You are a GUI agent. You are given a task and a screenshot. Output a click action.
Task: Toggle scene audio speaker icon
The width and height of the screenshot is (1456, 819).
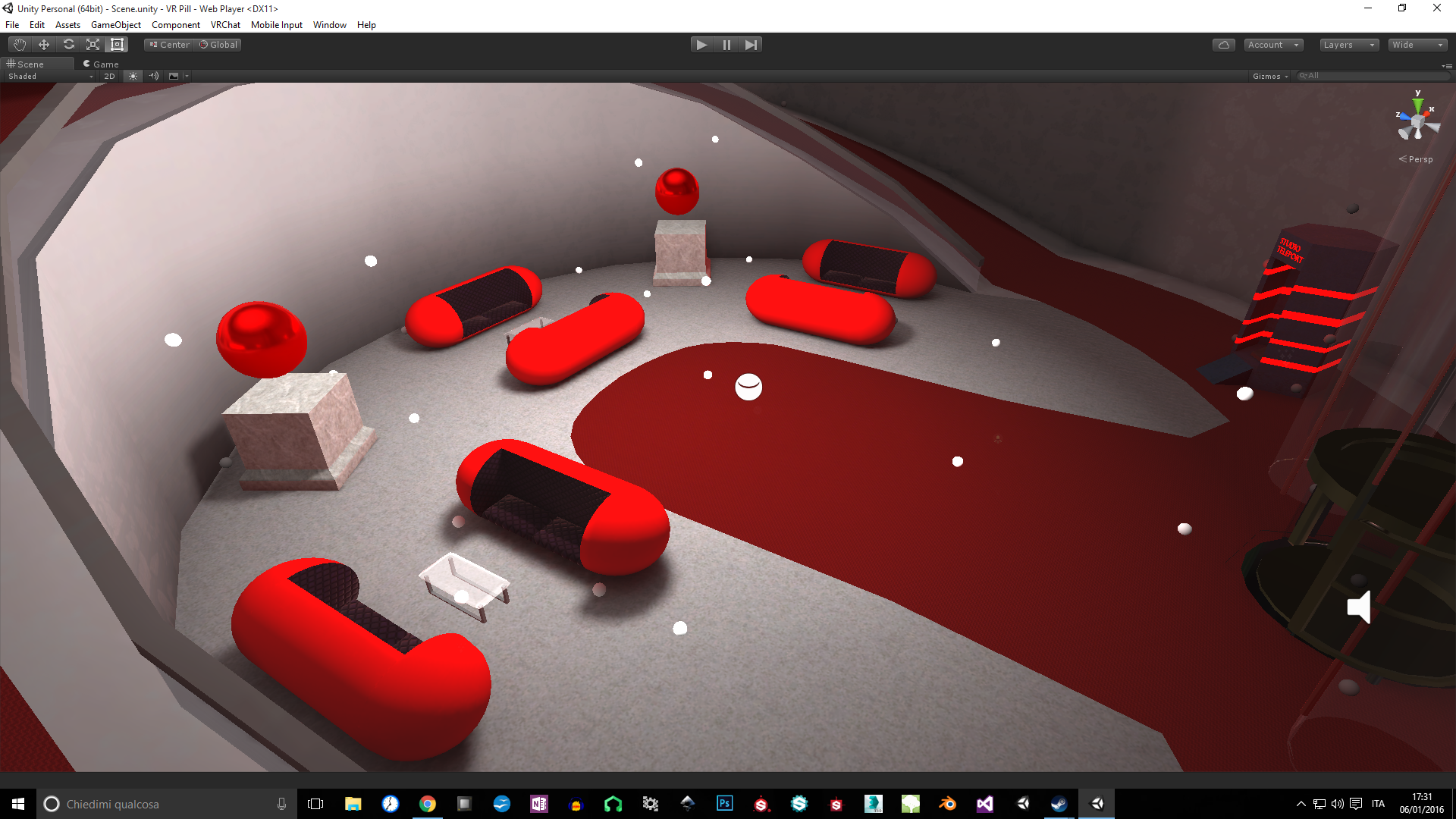[154, 76]
